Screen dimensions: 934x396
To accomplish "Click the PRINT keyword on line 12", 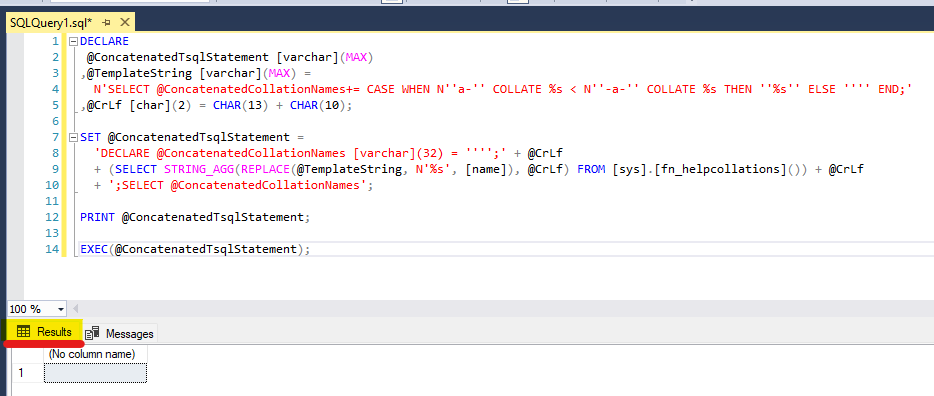I will 97,217.
